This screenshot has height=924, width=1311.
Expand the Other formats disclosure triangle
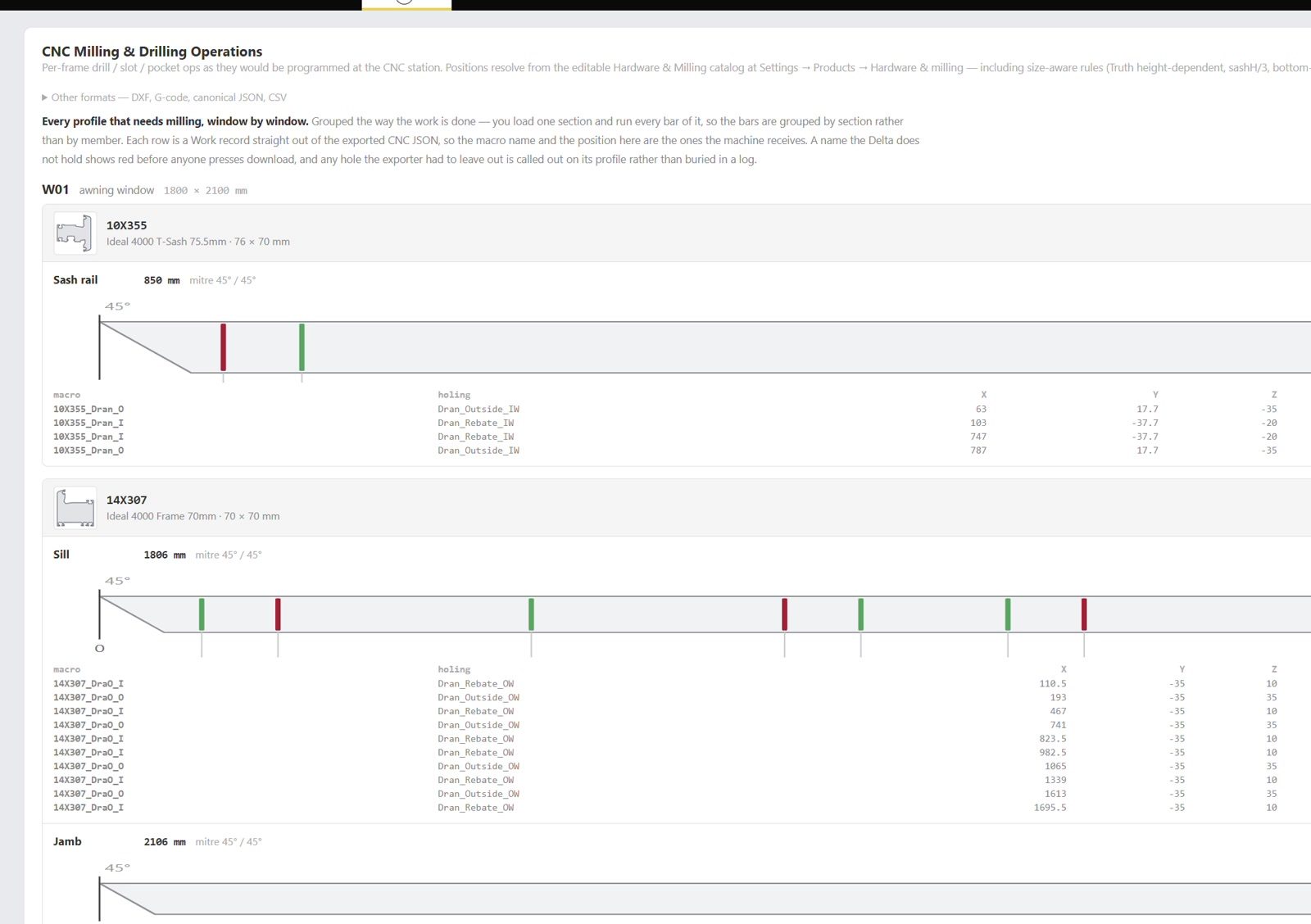(45, 97)
